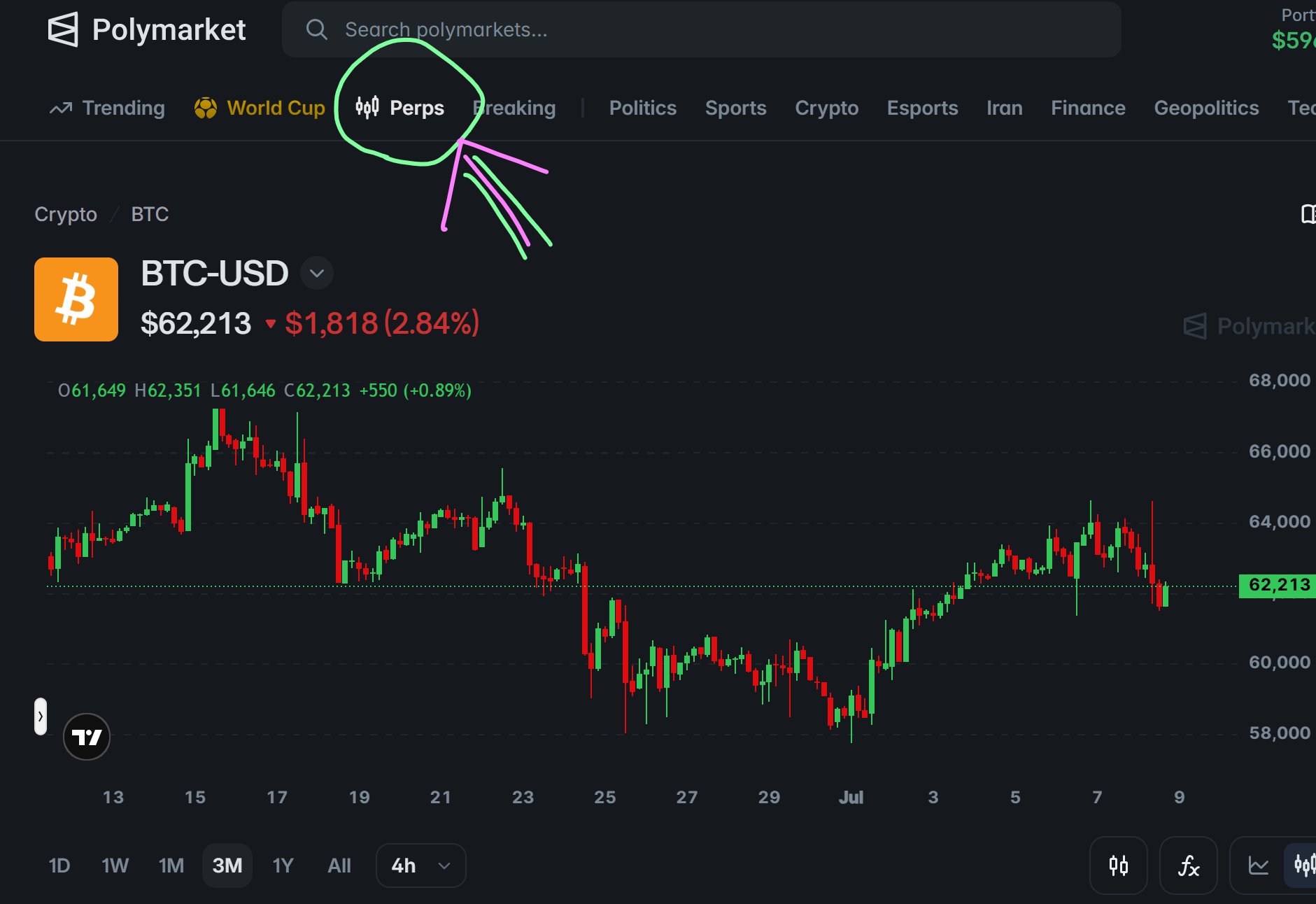Click the portfolio balance amount

pos(1294,41)
